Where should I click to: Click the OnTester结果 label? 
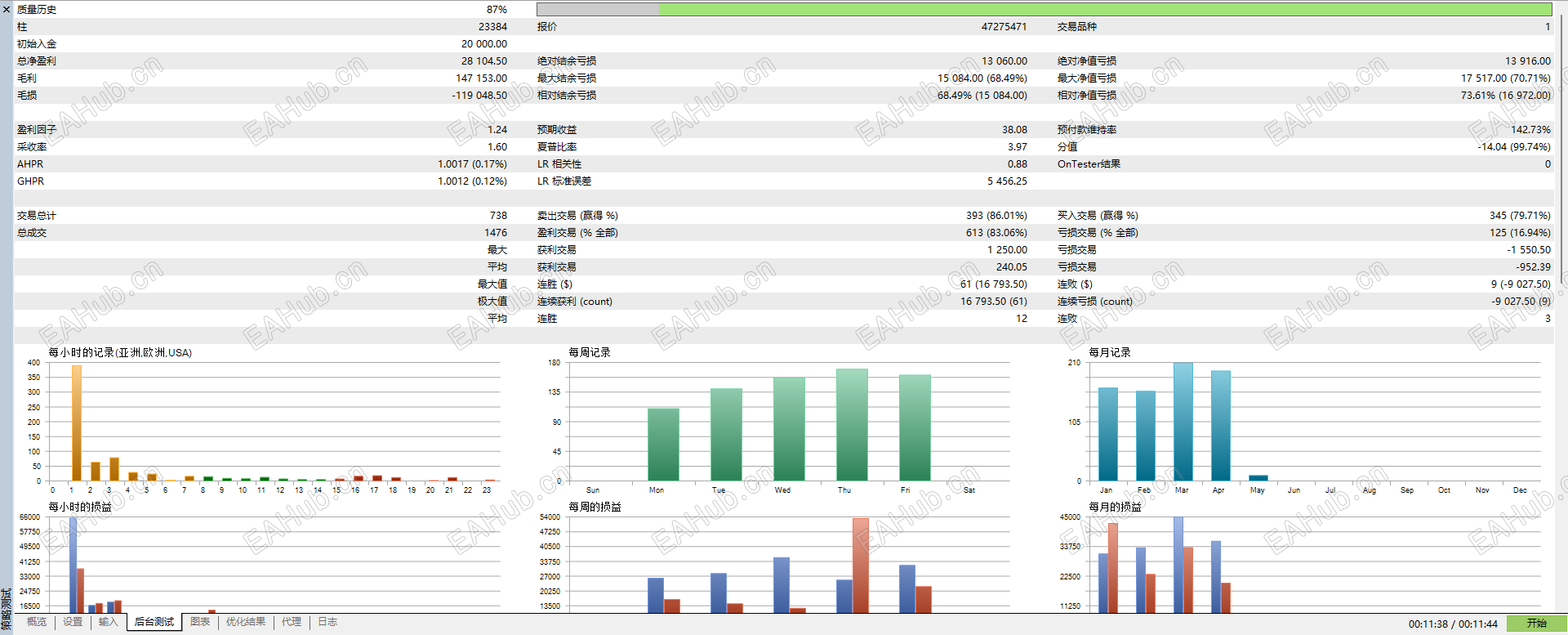pos(1089,164)
